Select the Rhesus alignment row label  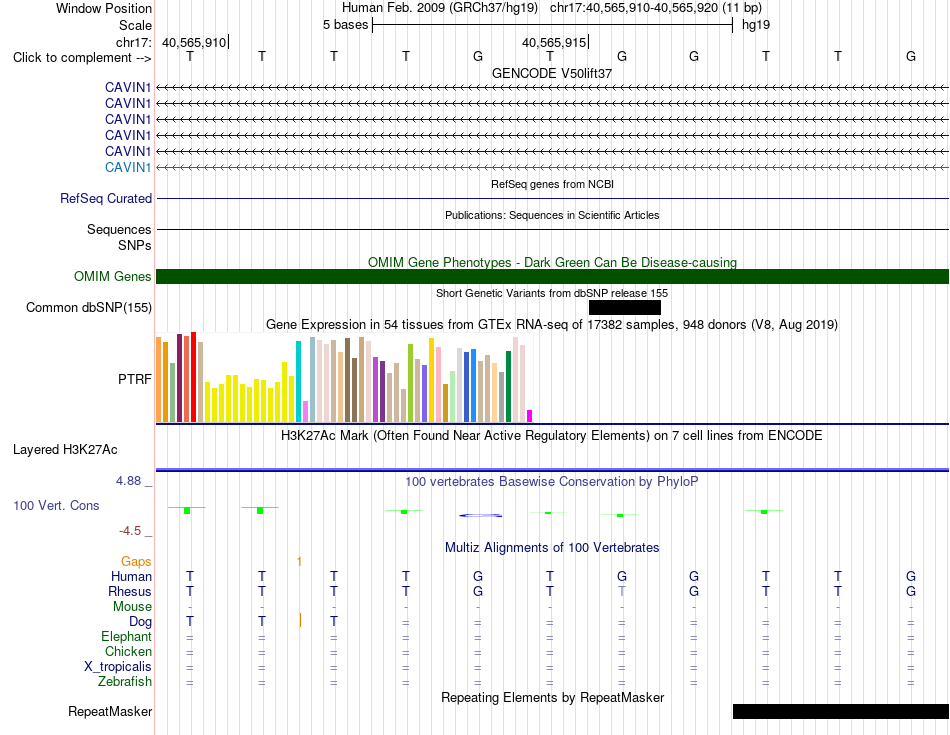pyautogui.click(x=130, y=591)
